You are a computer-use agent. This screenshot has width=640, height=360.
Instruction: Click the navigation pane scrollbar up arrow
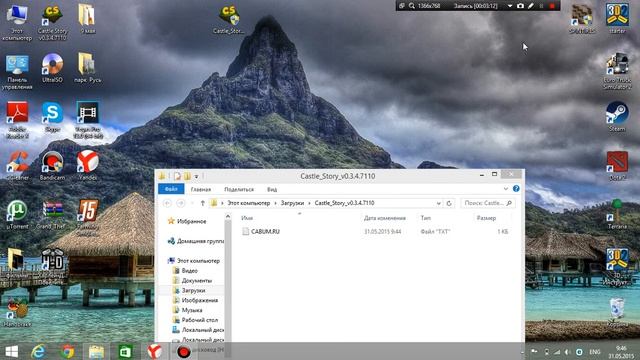click(x=228, y=217)
